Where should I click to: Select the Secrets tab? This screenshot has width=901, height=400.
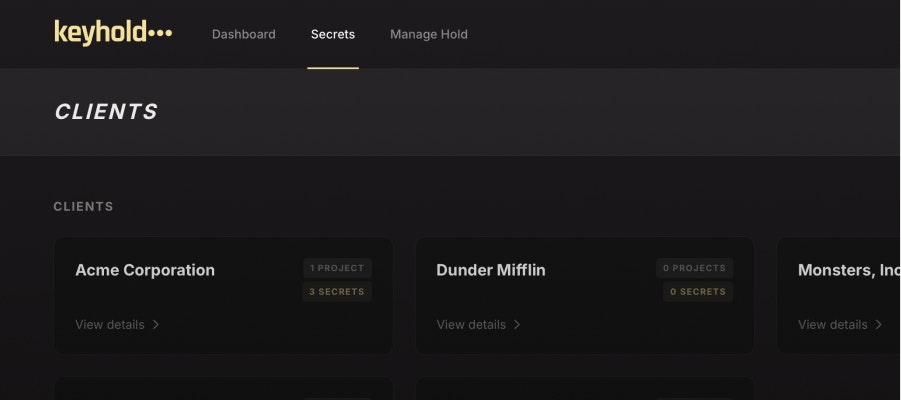pos(333,34)
